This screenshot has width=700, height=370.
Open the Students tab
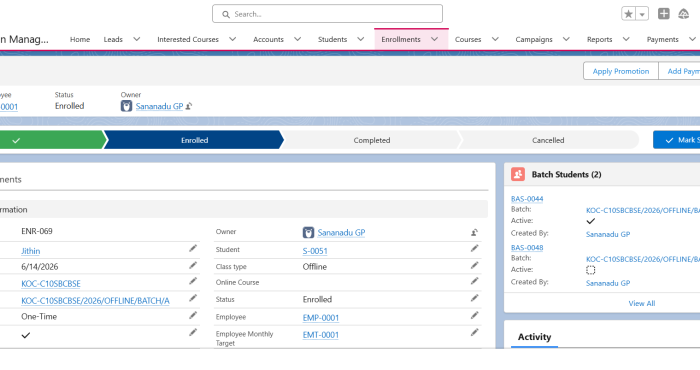click(x=333, y=39)
